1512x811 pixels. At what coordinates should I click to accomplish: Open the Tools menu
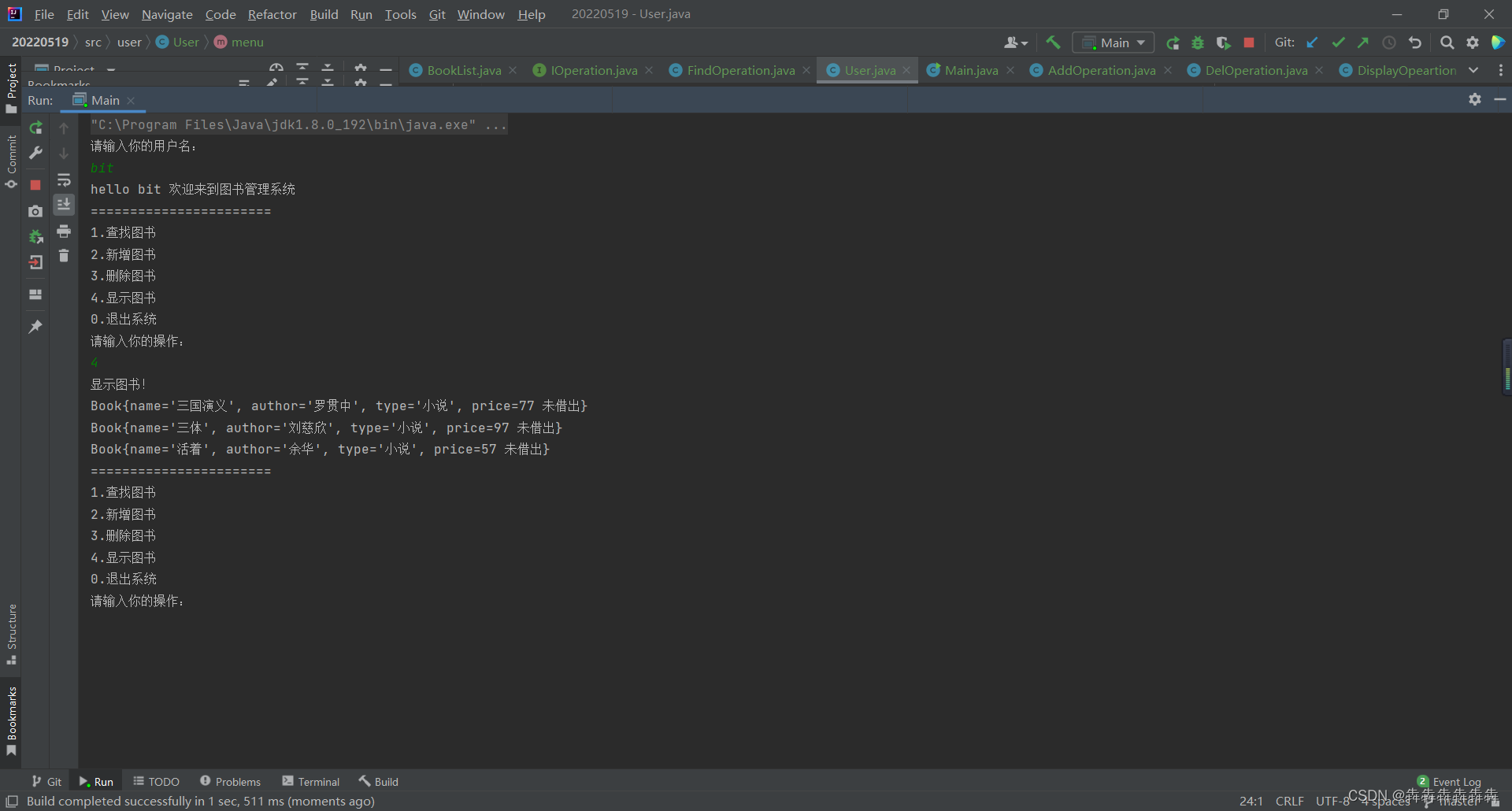click(400, 14)
